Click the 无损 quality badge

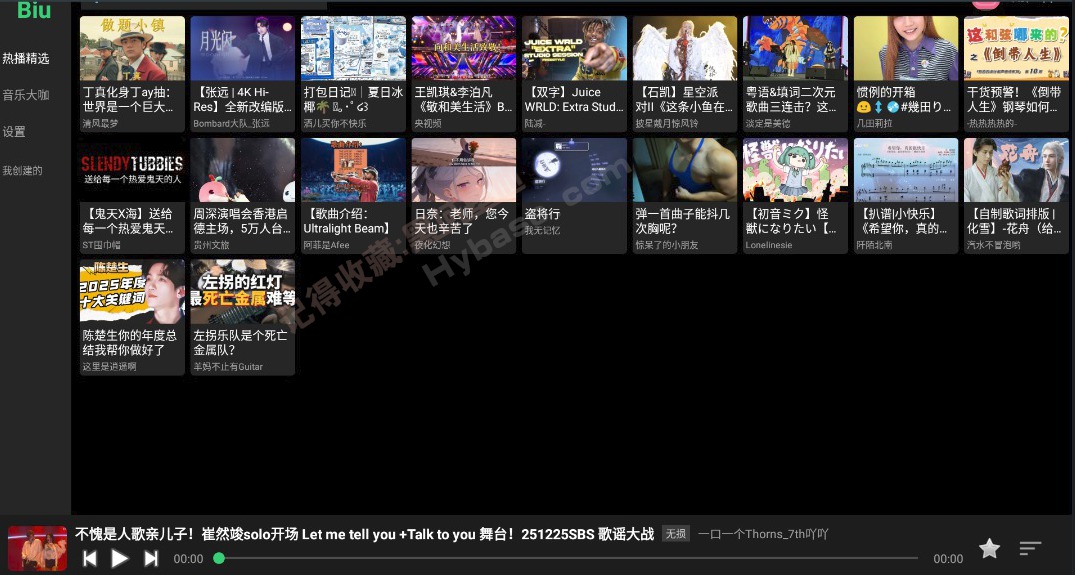click(x=675, y=534)
